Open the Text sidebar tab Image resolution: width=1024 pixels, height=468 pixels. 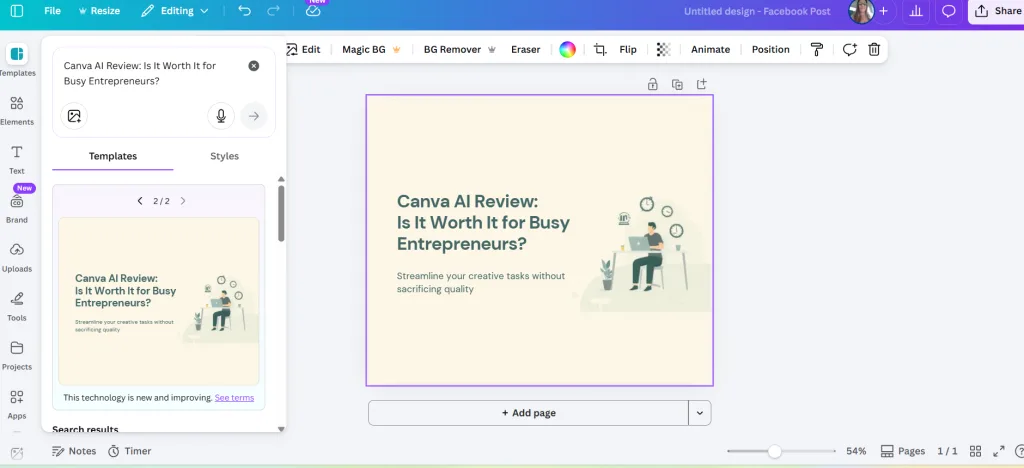point(17,159)
